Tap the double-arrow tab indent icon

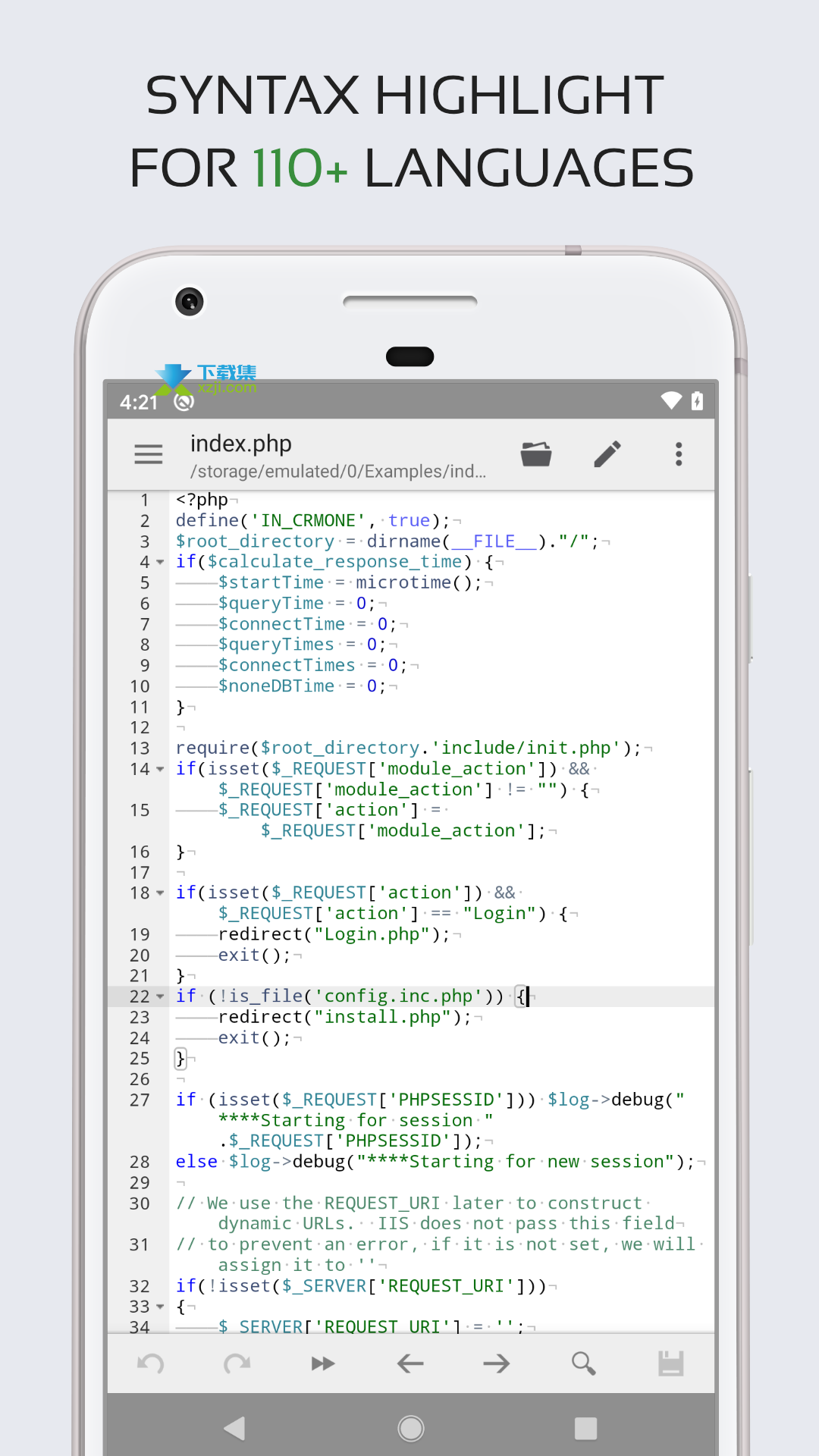(324, 1363)
